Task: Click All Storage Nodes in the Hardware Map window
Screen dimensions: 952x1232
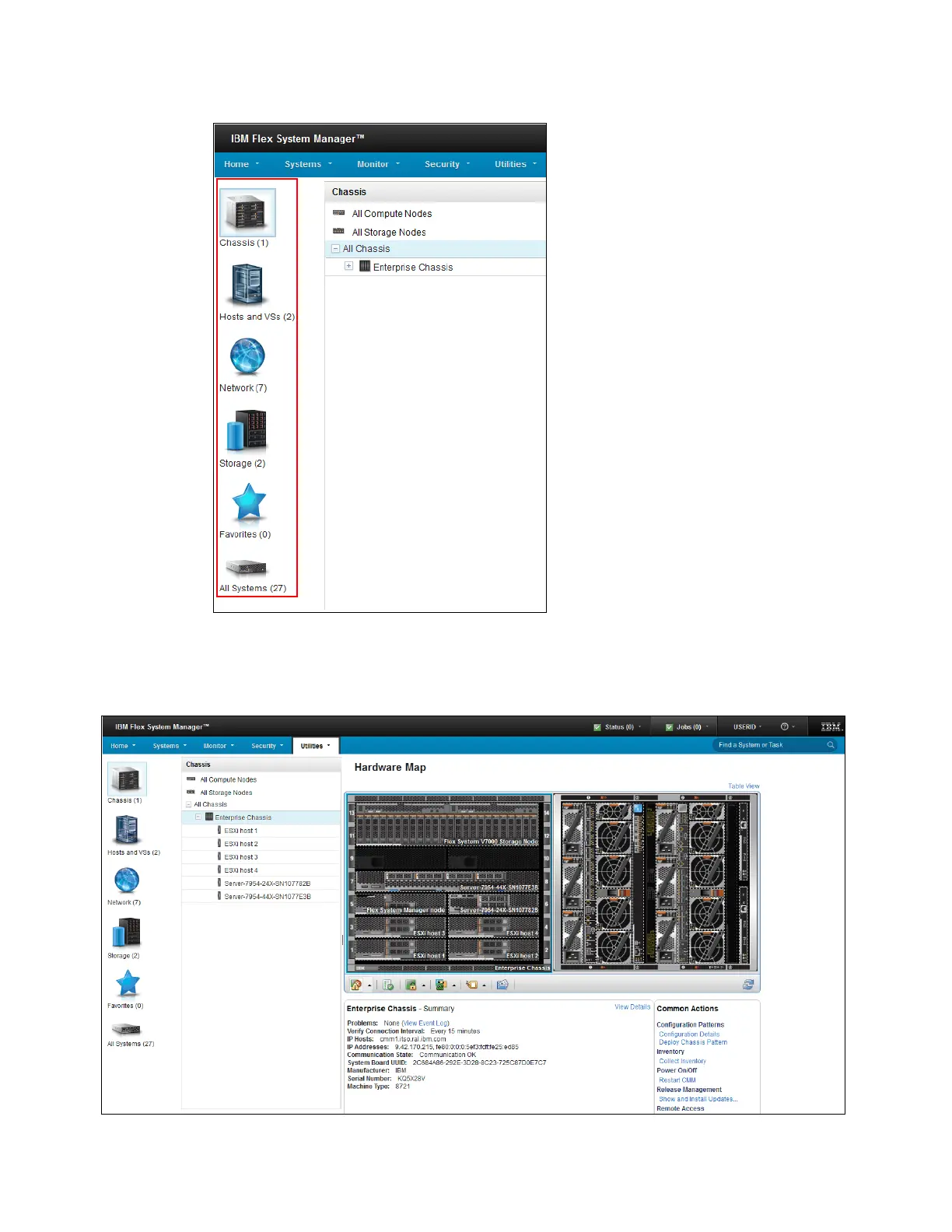Action: (226, 793)
